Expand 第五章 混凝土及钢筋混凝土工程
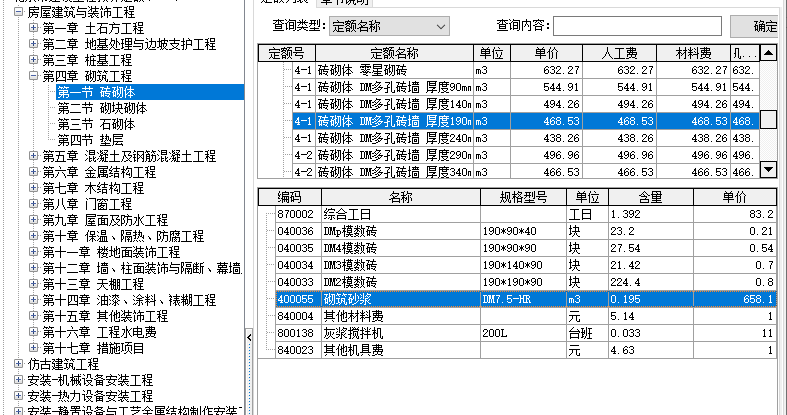This screenshot has width=787, height=415. pyautogui.click(x=33, y=156)
